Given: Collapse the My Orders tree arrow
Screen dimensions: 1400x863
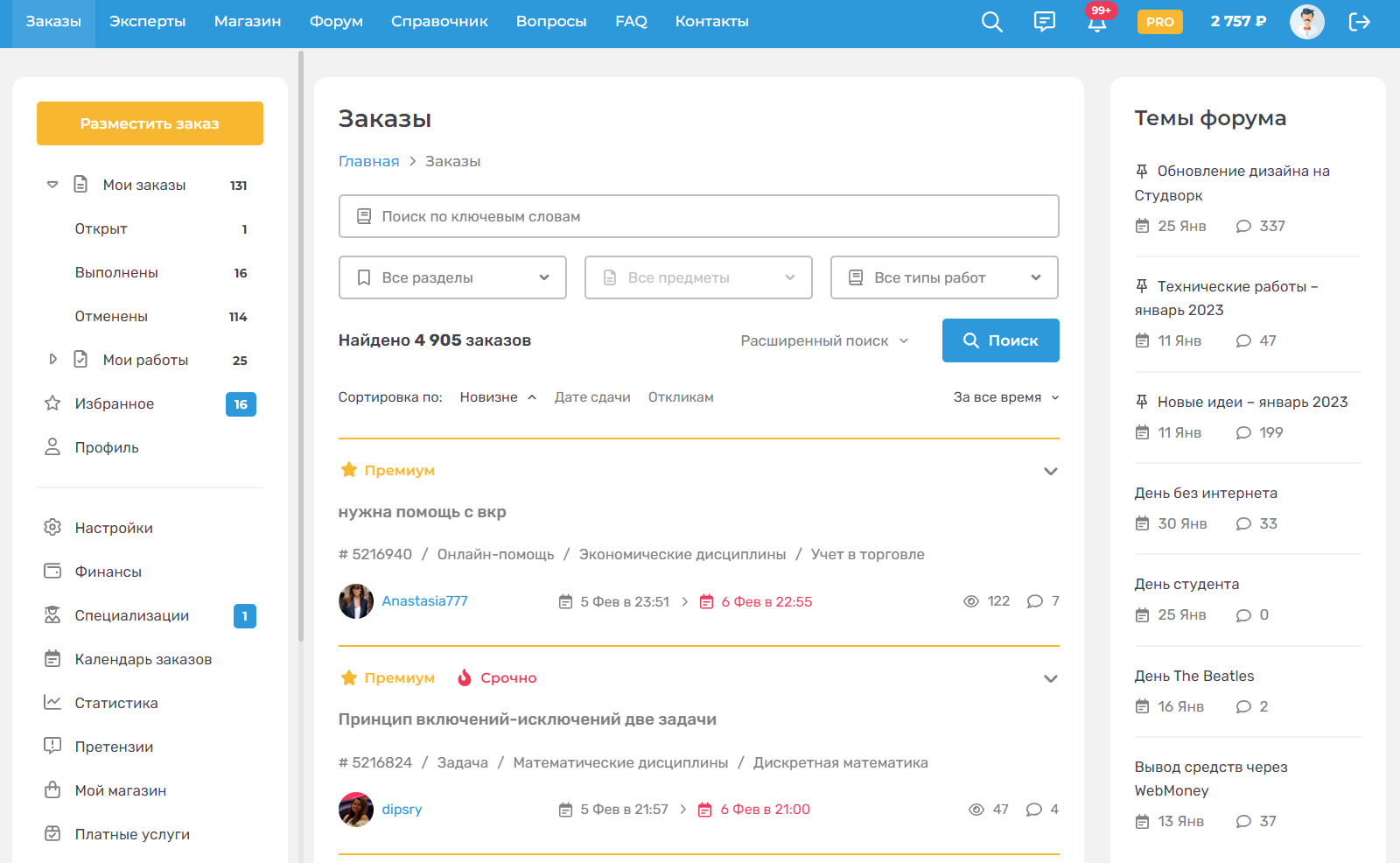Looking at the screenshot, I should point(52,185).
